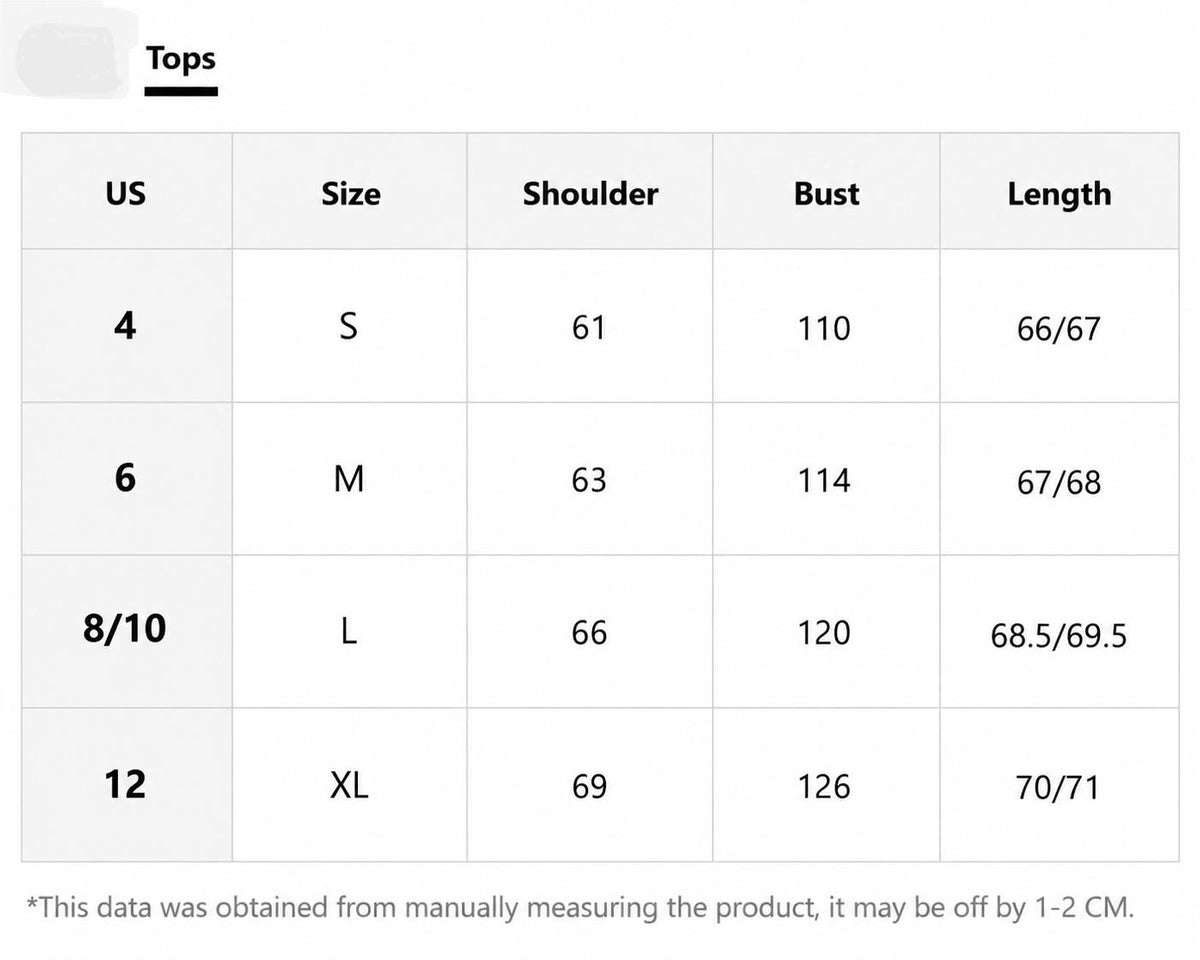
Task: Click the Size column header
Action: click(350, 192)
